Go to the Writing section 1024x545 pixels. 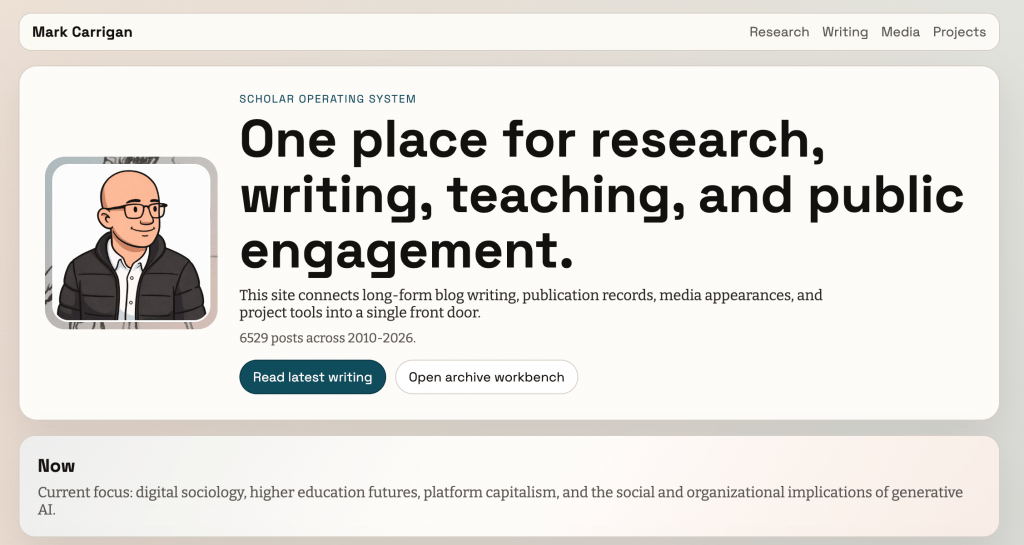845,32
